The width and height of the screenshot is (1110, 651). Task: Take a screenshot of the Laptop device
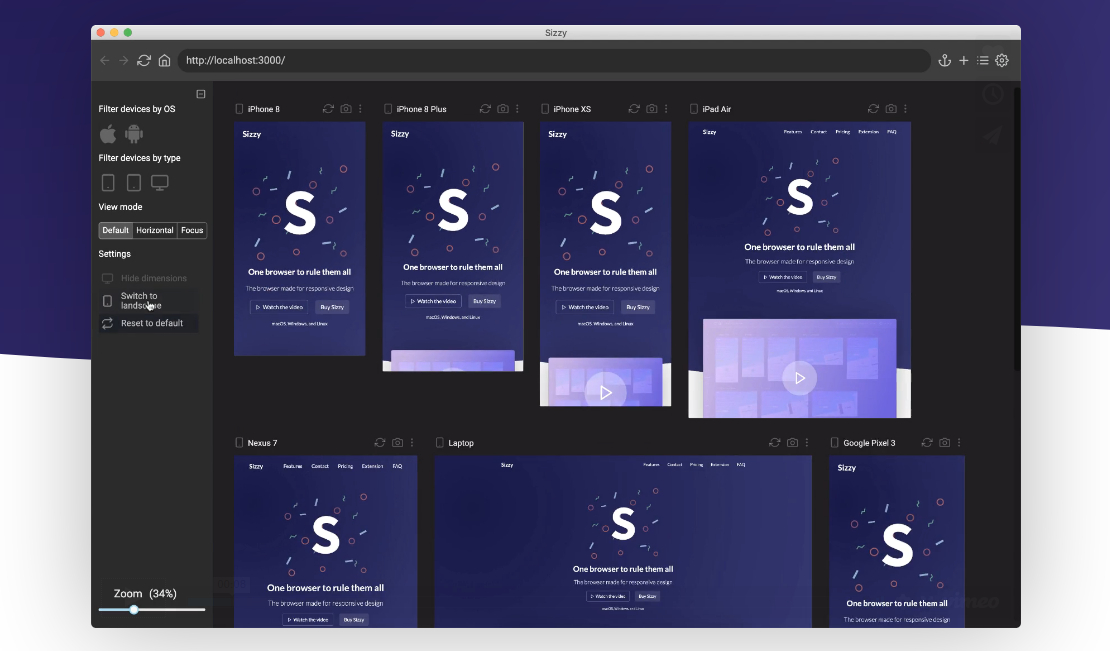[x=792, y=442]
